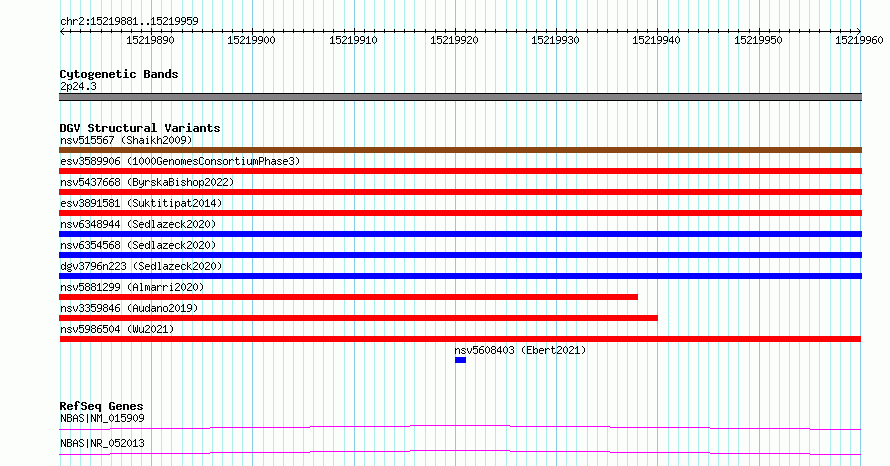Open the nsv5608403 (Ebert2021) label
Image resolution: width=890 pixels, height=466 pixels.
pos(520,350)
